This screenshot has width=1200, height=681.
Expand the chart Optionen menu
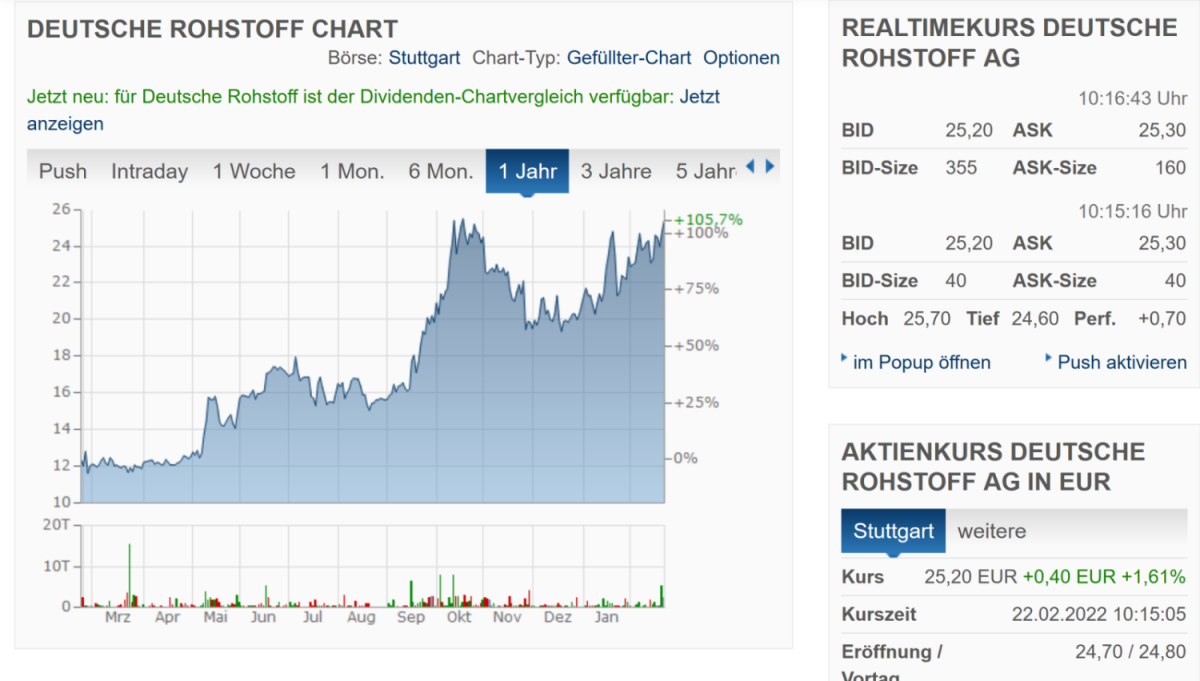click(741, 58)
